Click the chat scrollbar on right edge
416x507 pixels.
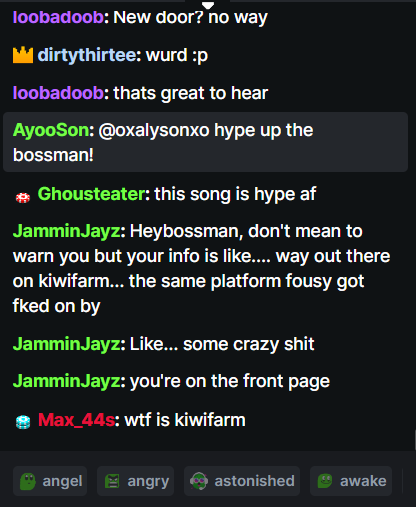(x=415, y=440)
